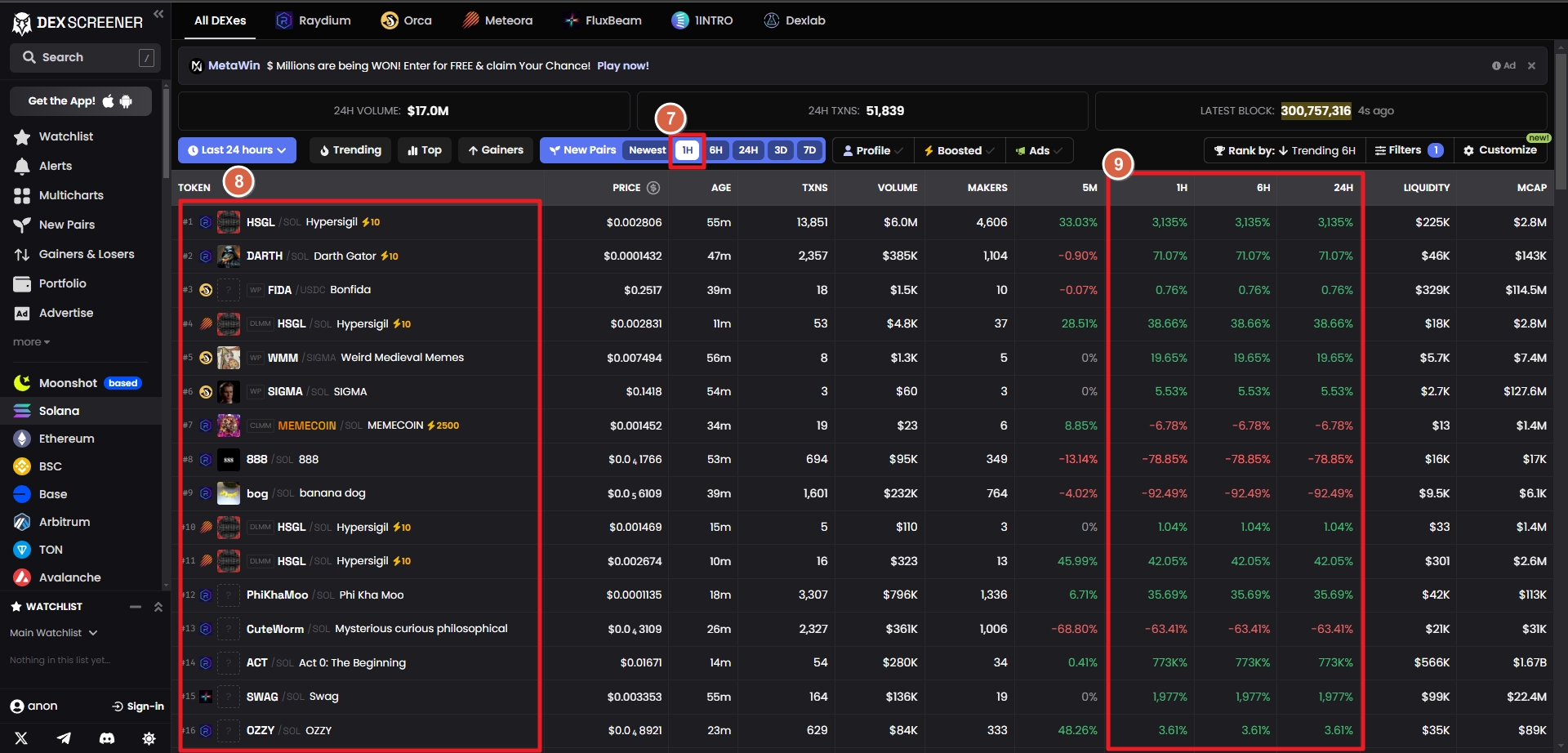Select the 7D new pairs timeframe
The image size is (1568, 753).
pos(810,150)
